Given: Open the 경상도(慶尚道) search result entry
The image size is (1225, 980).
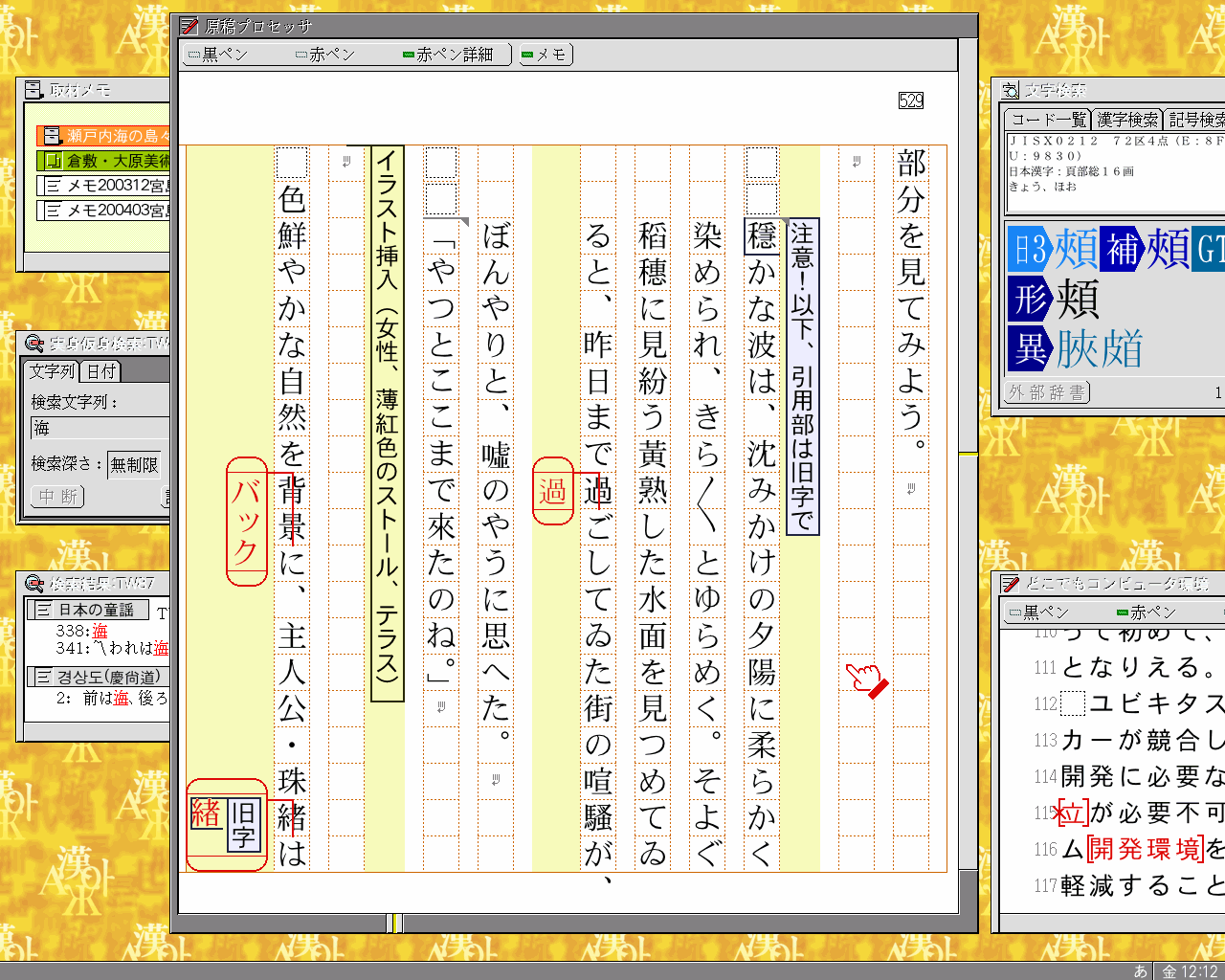Looking at the screenshot, I should click(98, 677).
